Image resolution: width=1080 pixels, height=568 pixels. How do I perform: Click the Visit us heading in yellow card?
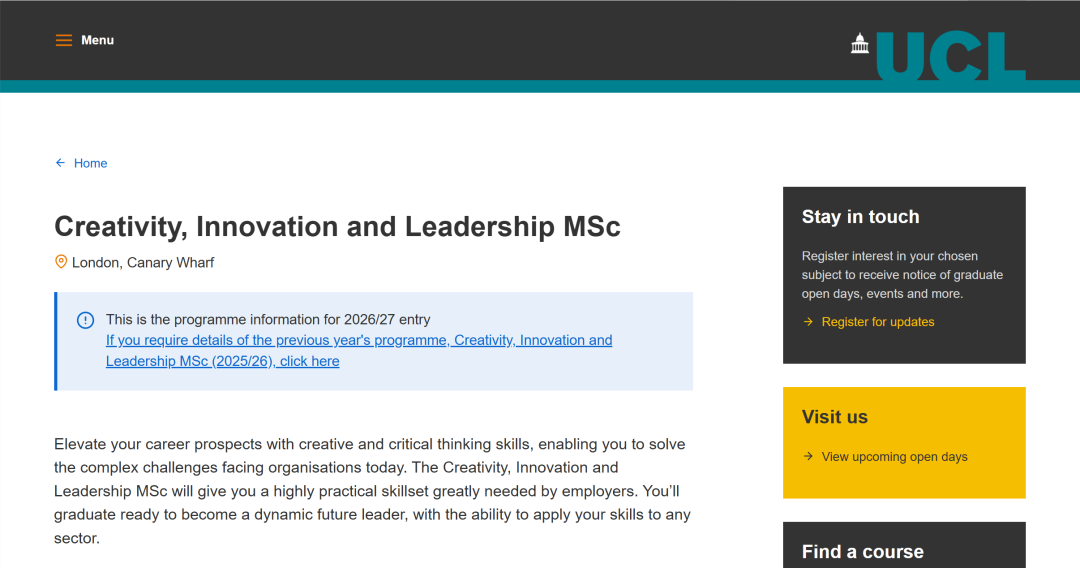(835, 417)
